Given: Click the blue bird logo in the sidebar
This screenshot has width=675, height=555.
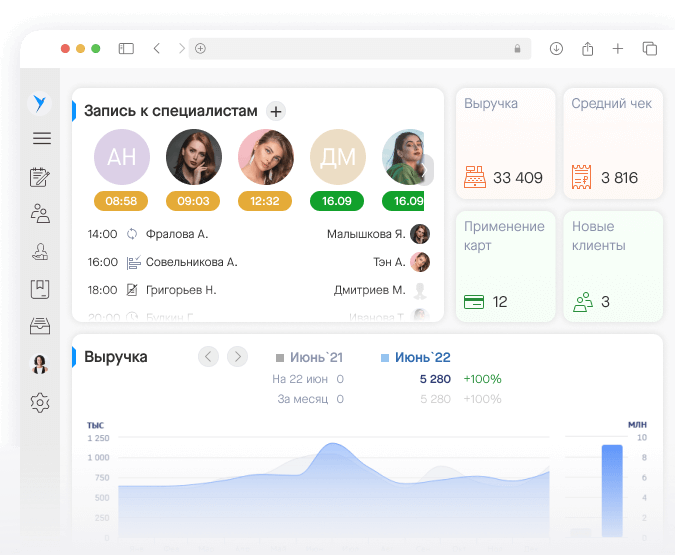Looking at the screenshot, I should click(40, 102).
